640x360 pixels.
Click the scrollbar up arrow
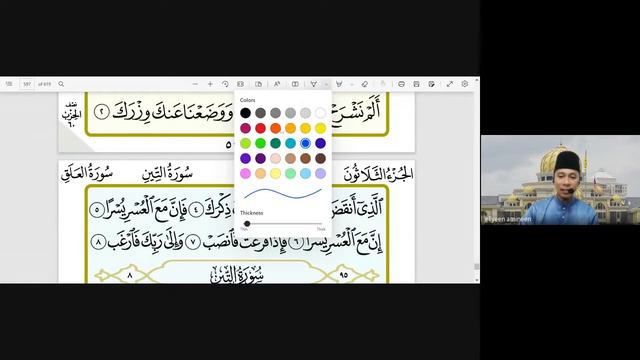point(476,80)
